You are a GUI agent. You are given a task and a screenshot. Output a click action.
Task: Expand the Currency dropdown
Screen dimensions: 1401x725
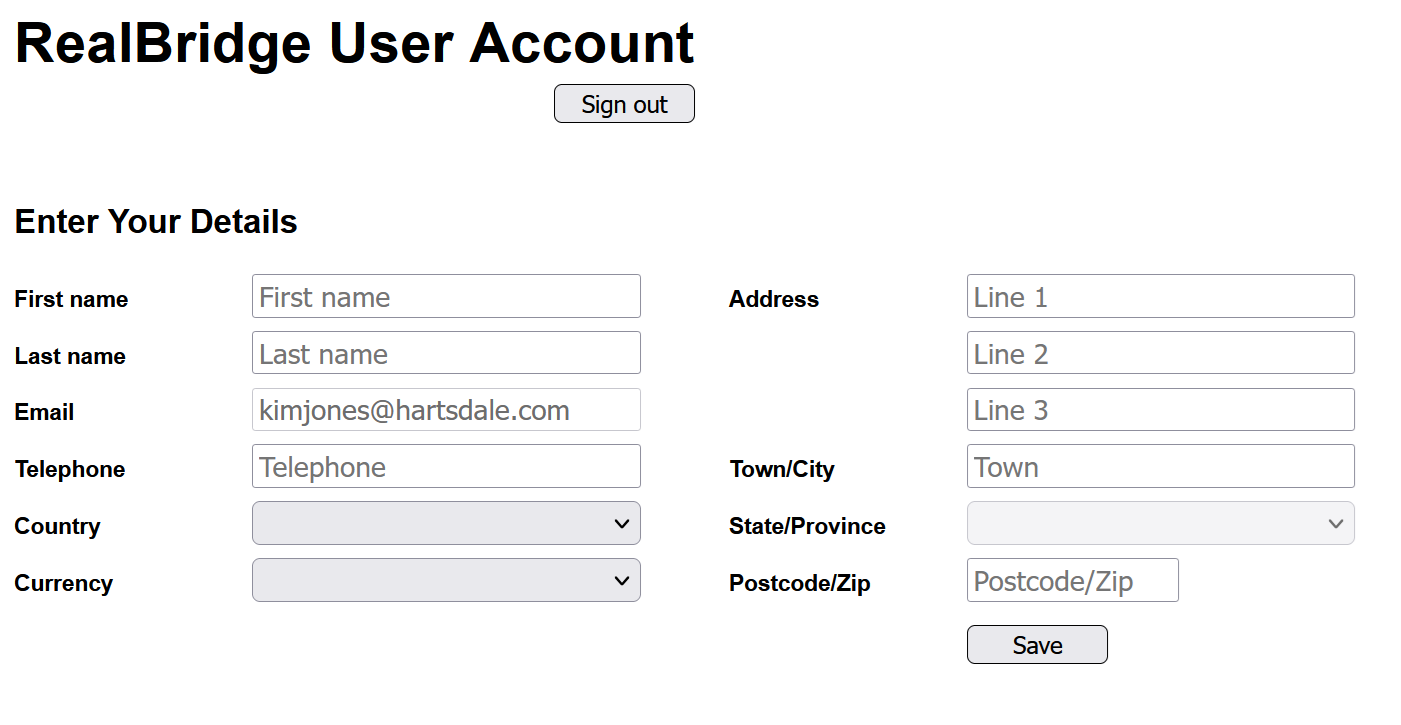446,580
